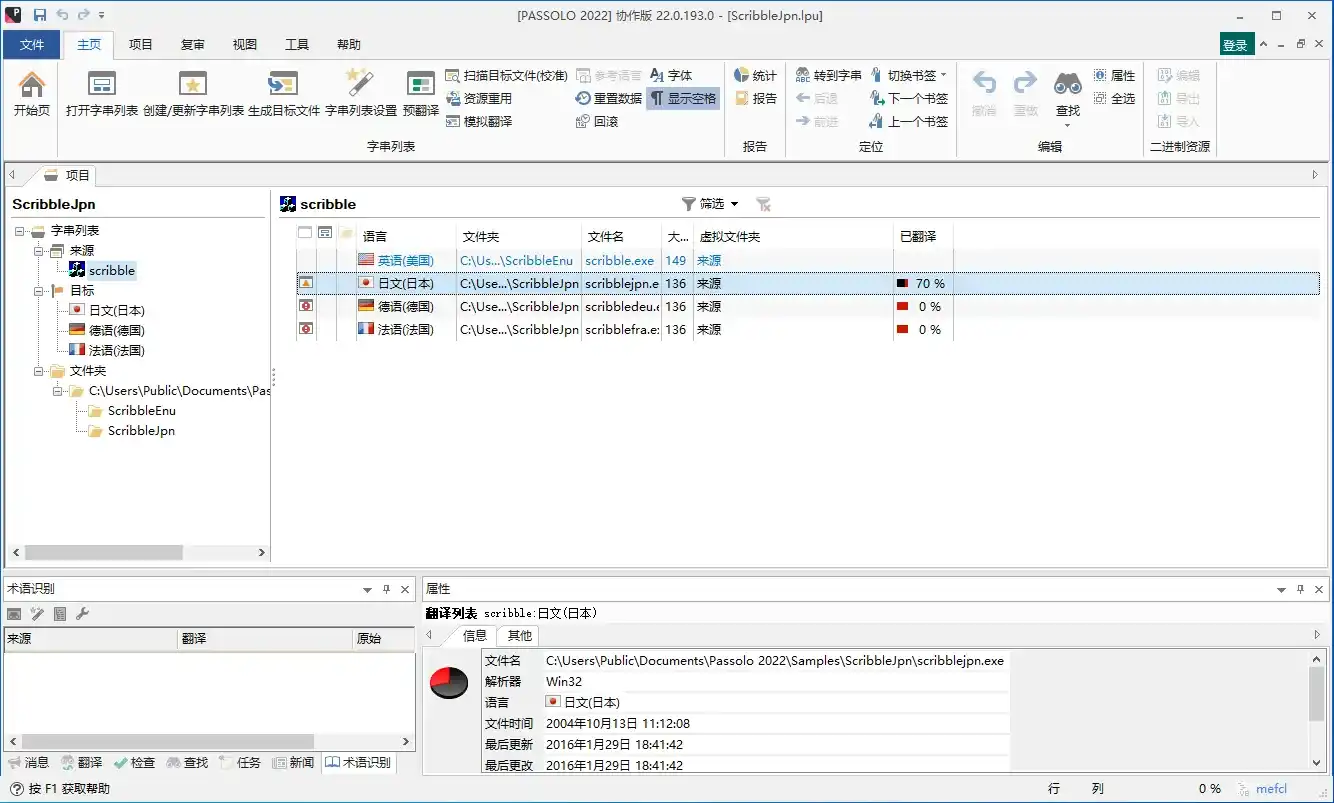Viewport: 1334px width, 803px height.
Task: Run 预翻译 pre-translate
Action: coord(421,94)
